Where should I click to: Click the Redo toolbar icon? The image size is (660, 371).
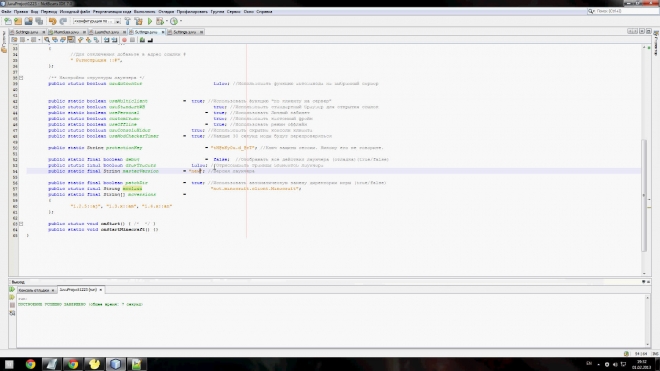click(63, 21)
